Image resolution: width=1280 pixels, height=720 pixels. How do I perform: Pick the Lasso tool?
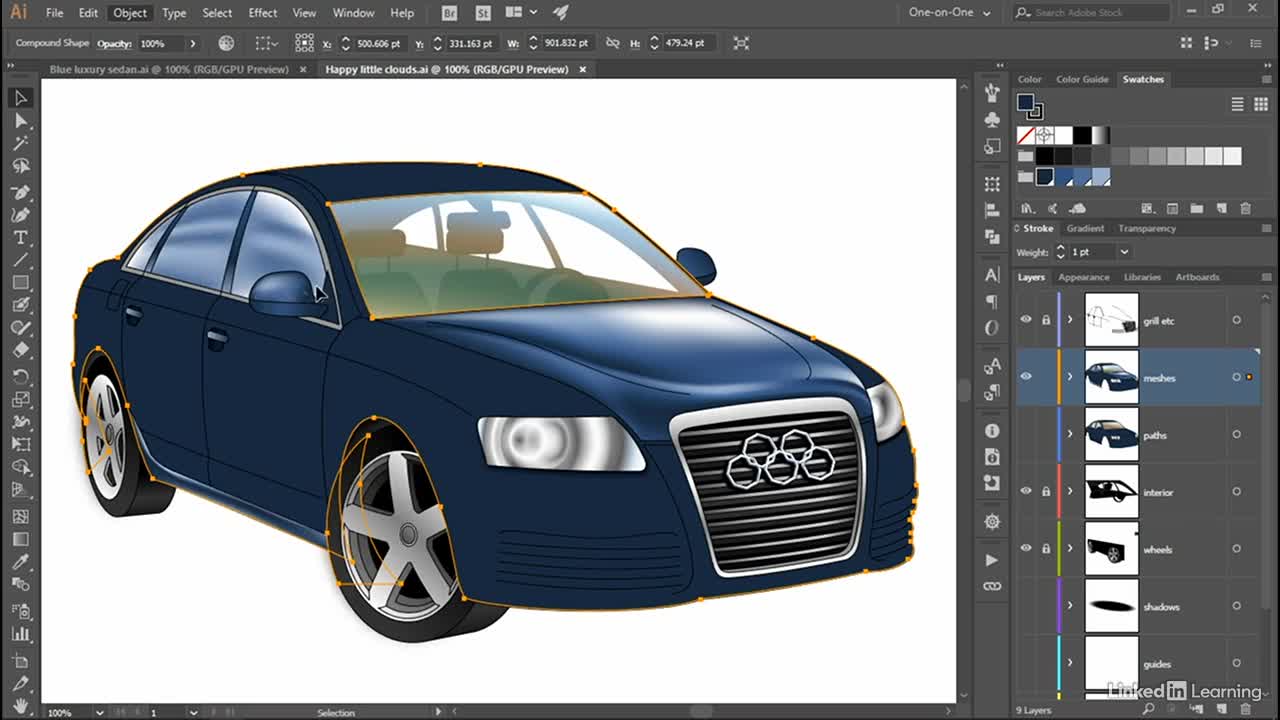tap(20, 167)
